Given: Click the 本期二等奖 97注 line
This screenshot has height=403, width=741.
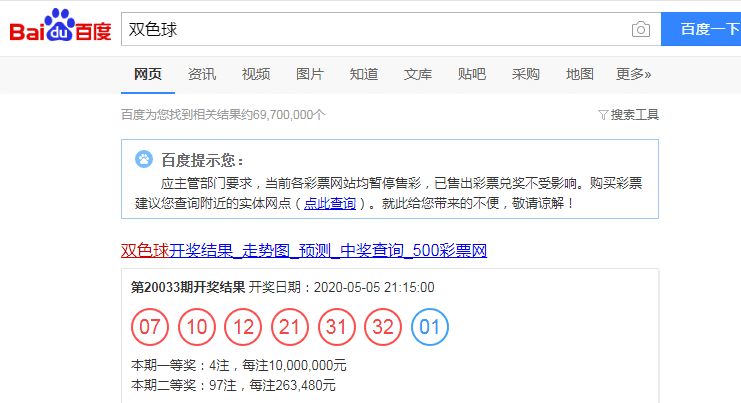Looking at the screenshot, I should point(233,385).
